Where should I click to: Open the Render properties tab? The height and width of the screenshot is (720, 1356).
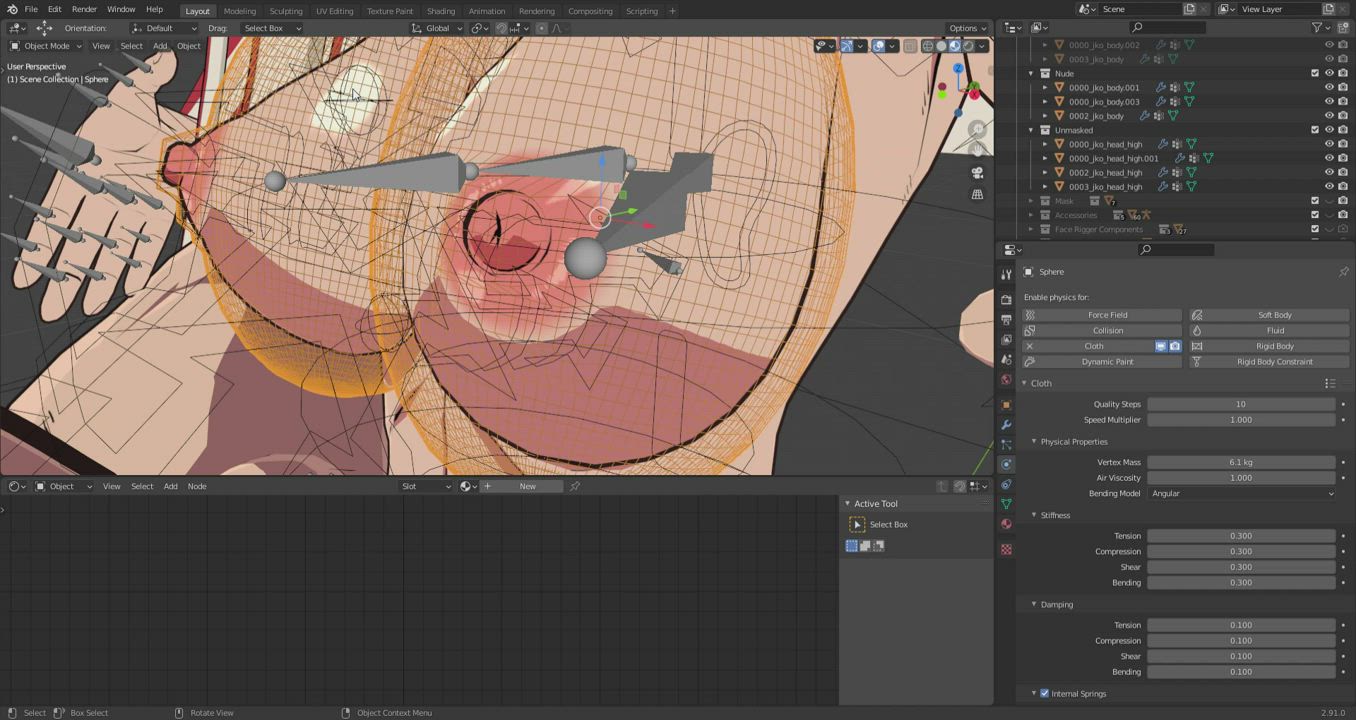1006,299
